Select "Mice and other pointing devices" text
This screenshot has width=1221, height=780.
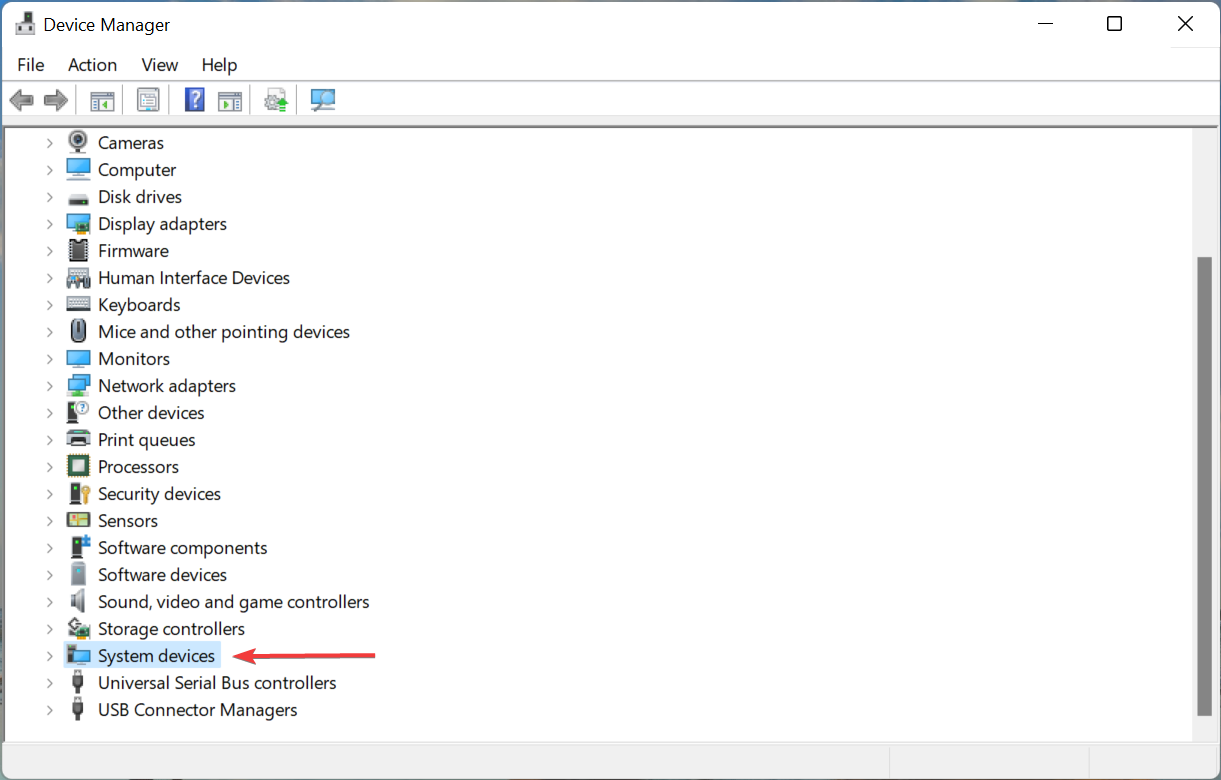[224, 332]
